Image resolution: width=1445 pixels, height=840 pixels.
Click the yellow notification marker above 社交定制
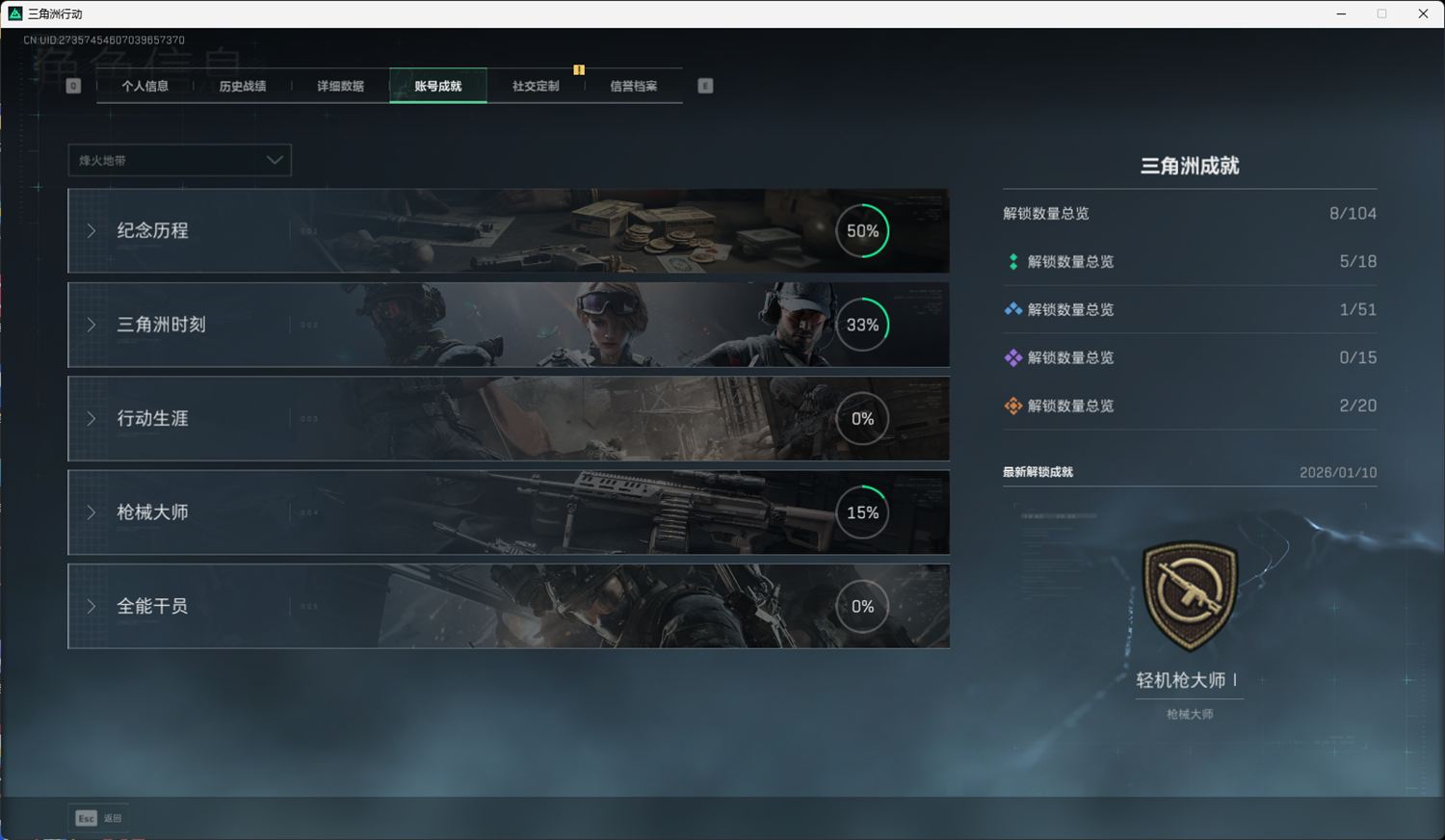click(x=579, y=69)
